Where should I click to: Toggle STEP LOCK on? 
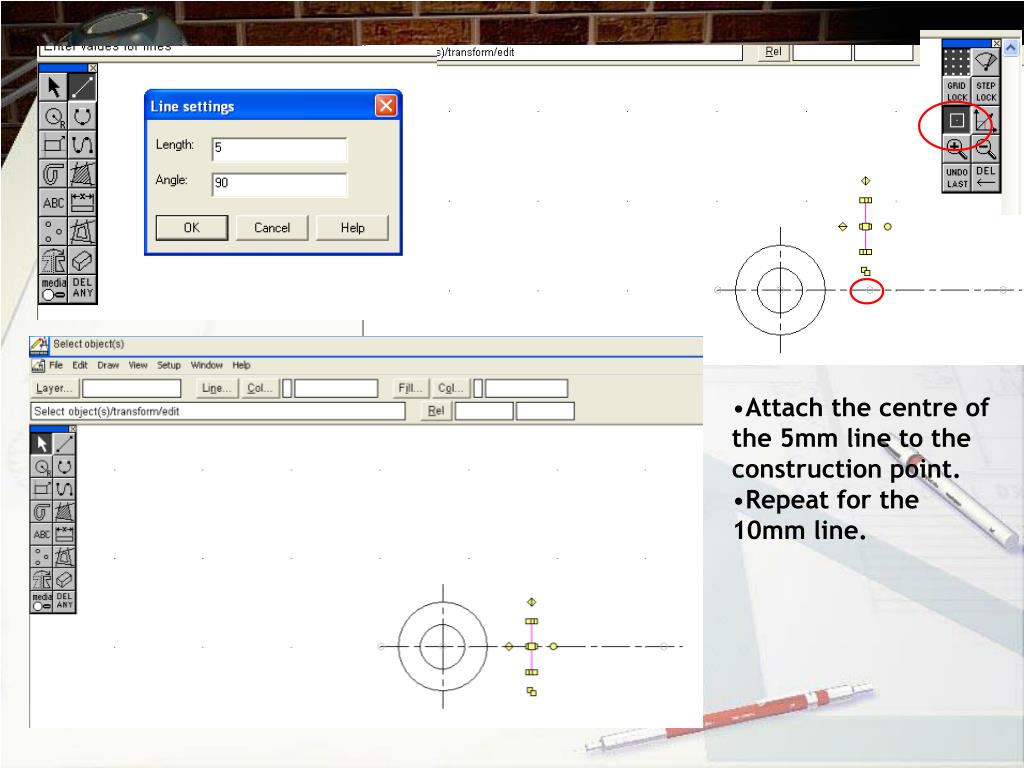click(985, 91)
